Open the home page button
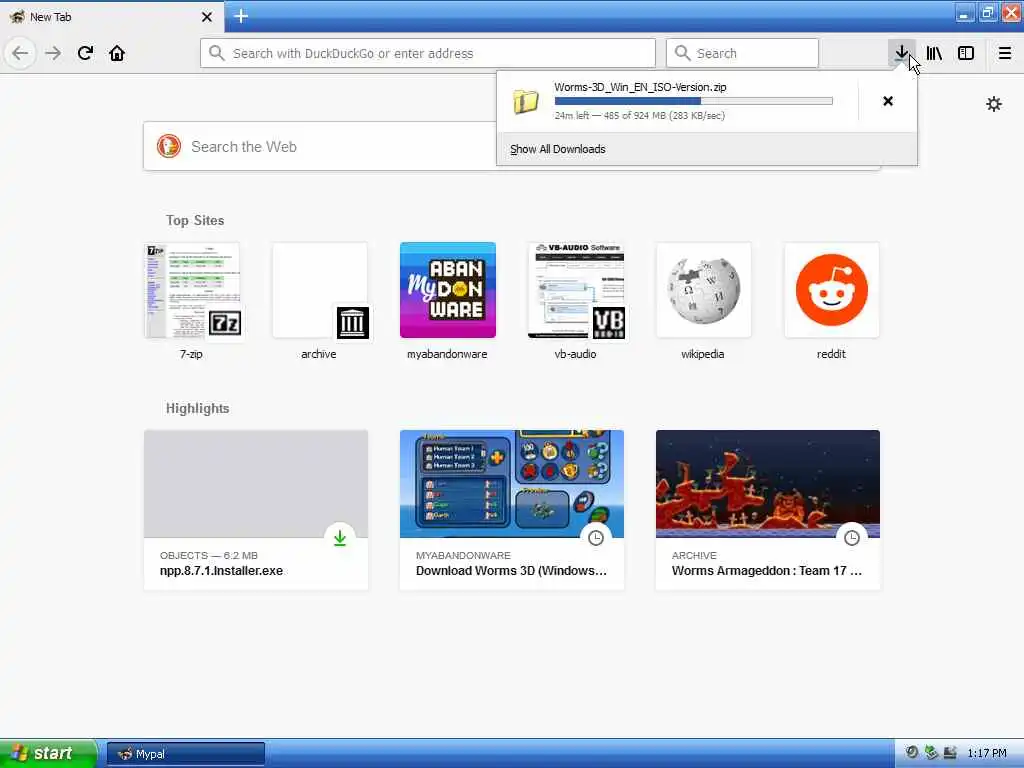Image resolution: width=1024 pixels, height=768 pixels. pyautogui.click(x=117, y=53)
